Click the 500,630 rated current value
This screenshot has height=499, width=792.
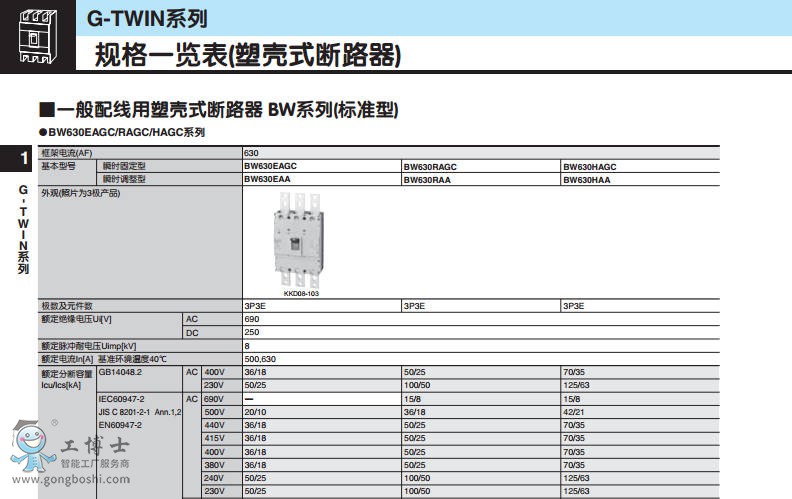[x=260, y=358]
